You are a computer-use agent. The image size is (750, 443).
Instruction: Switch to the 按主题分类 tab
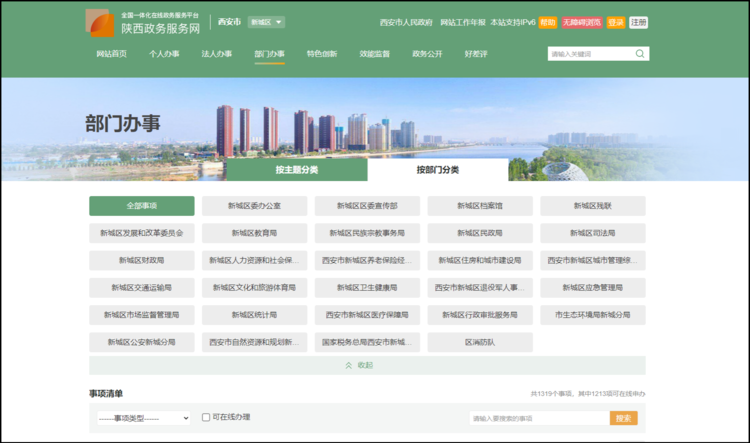[297, 170]
